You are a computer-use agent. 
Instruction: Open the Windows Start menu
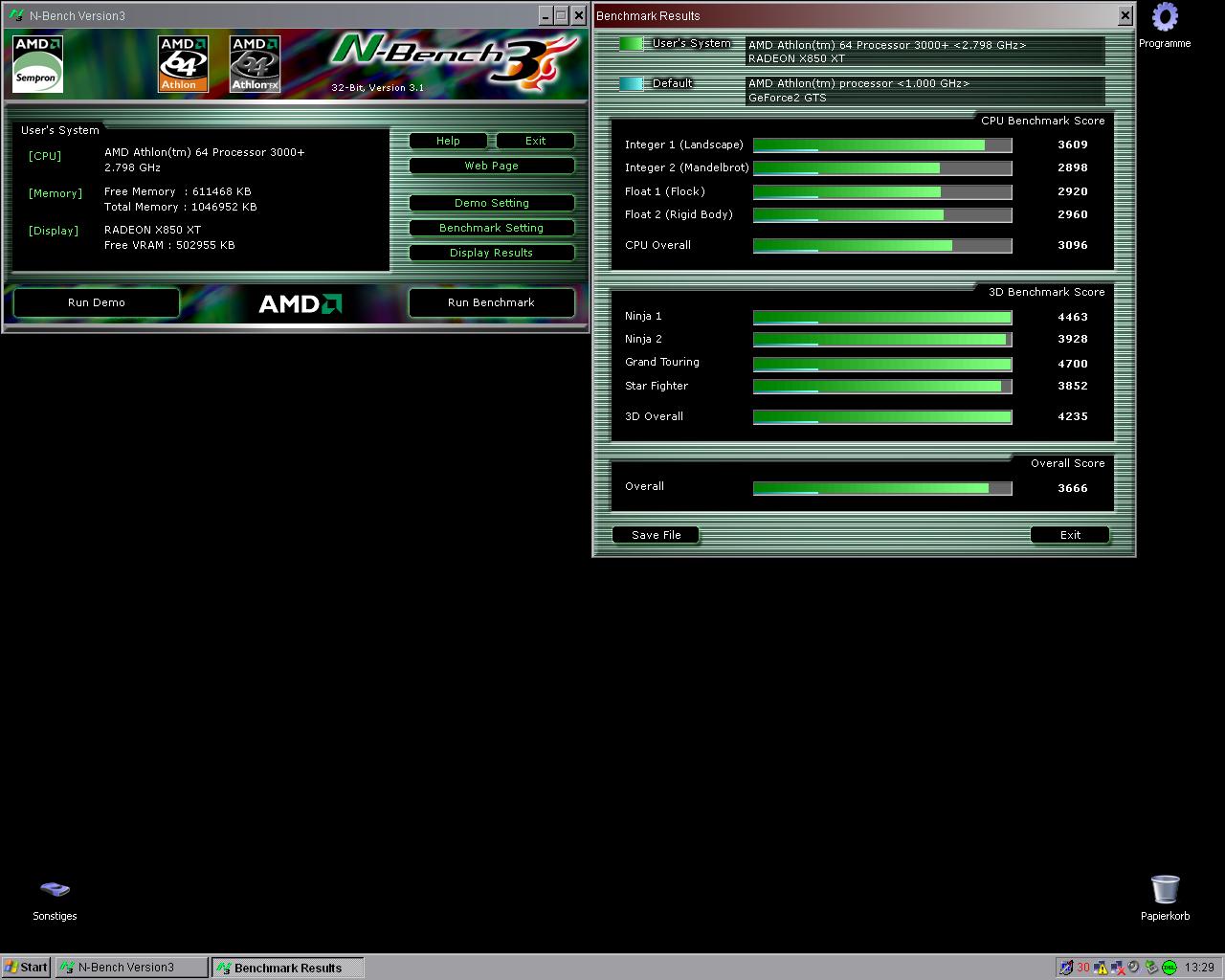click(27, 968)
